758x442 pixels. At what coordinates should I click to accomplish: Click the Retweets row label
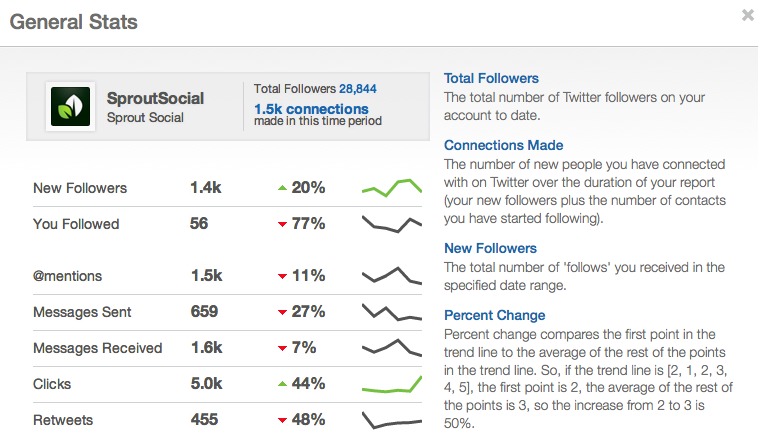[62, 420]
